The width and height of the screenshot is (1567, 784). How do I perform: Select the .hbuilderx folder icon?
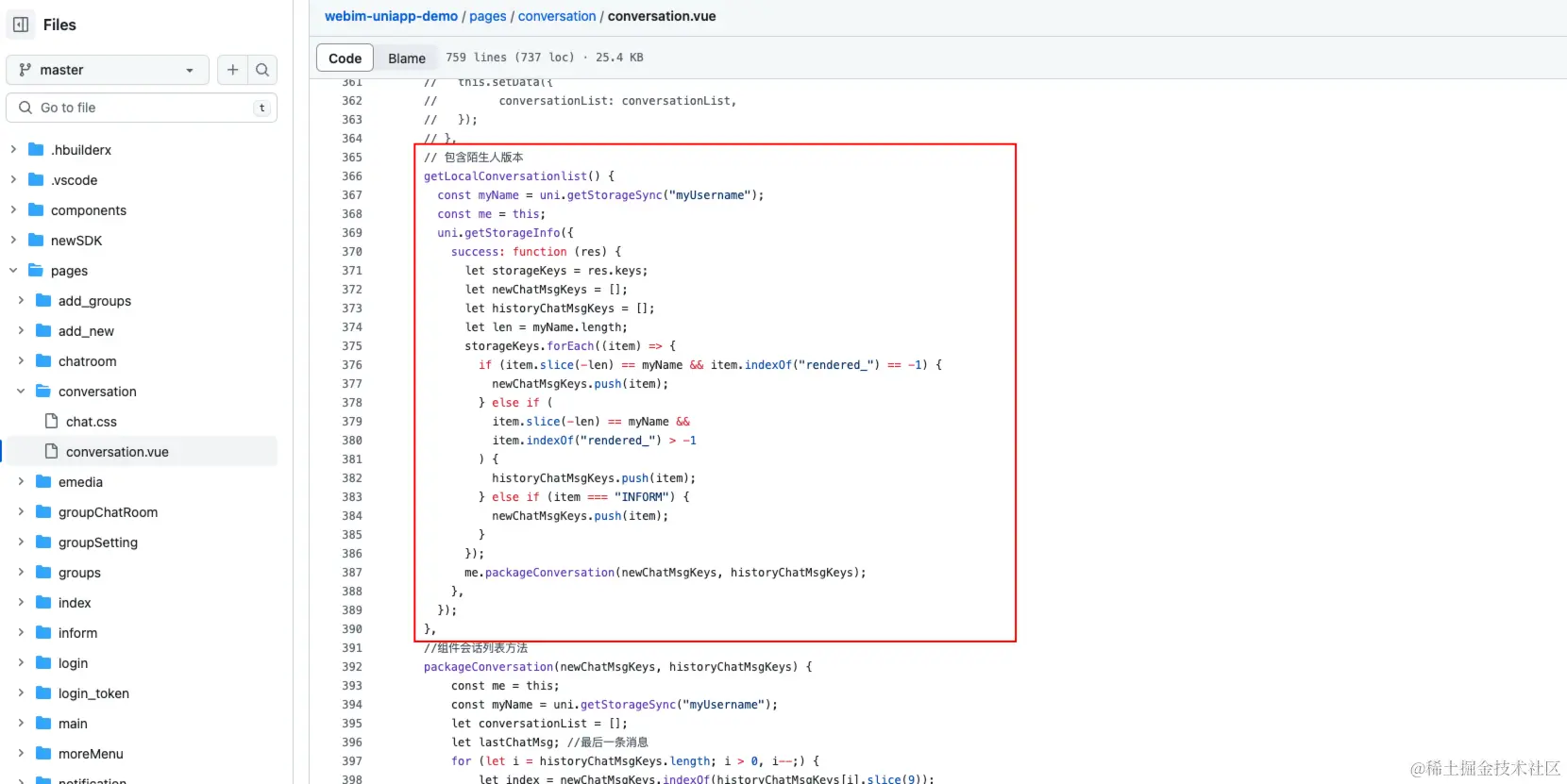click(36, 149)
